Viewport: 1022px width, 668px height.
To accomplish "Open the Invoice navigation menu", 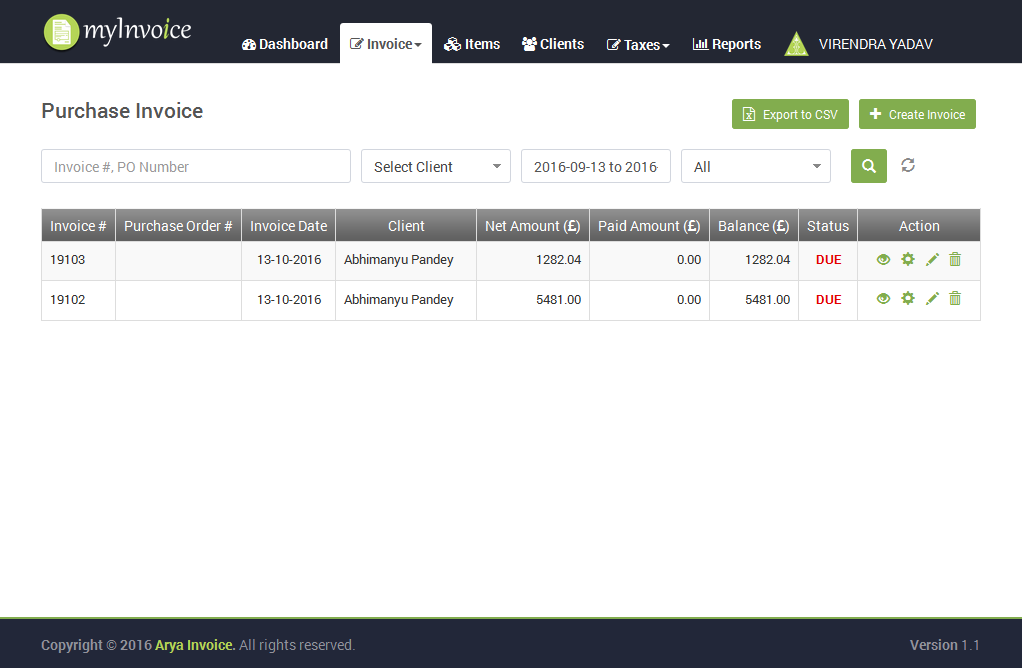I will point(386,45).
